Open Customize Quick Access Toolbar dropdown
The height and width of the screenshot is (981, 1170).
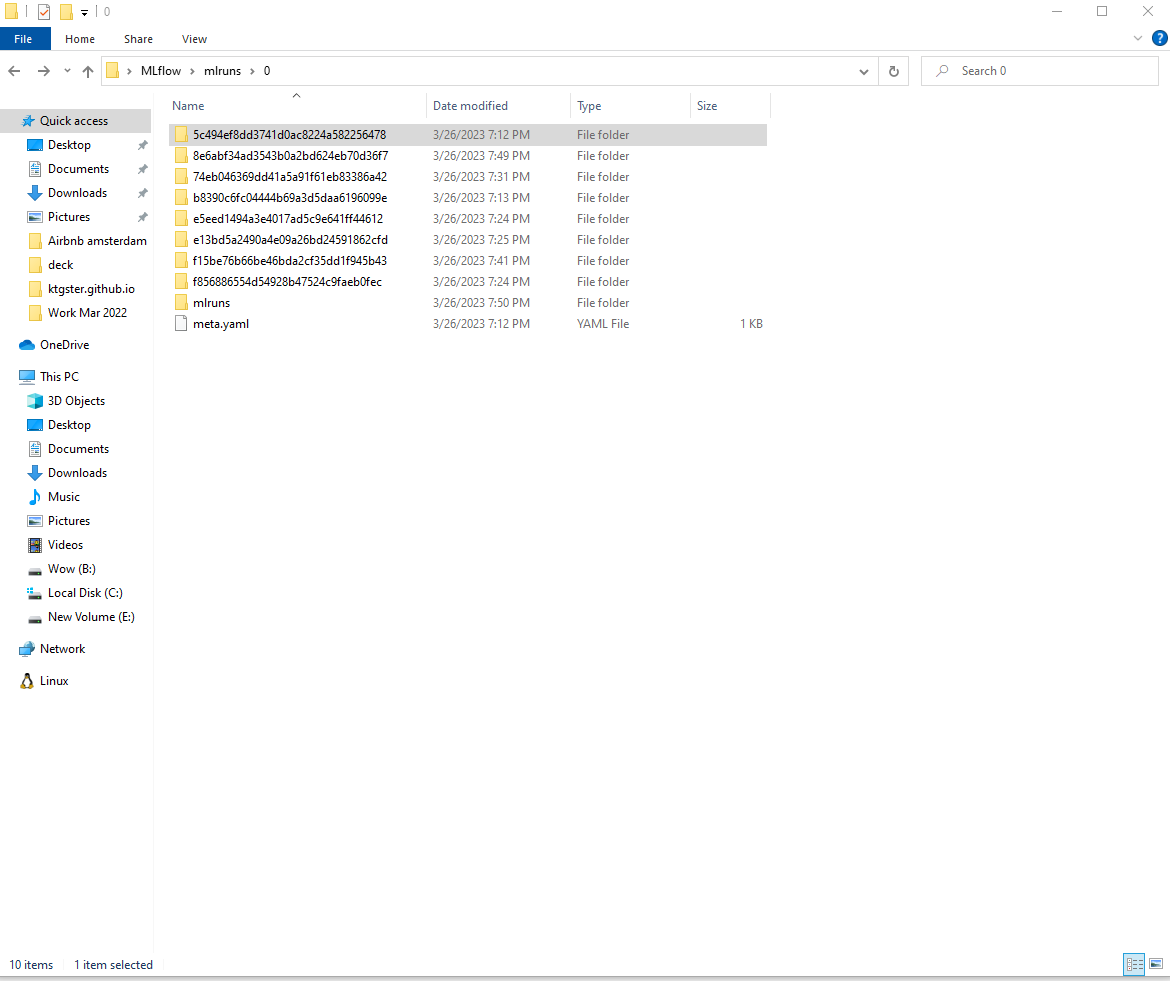click(x=84, y=12)
